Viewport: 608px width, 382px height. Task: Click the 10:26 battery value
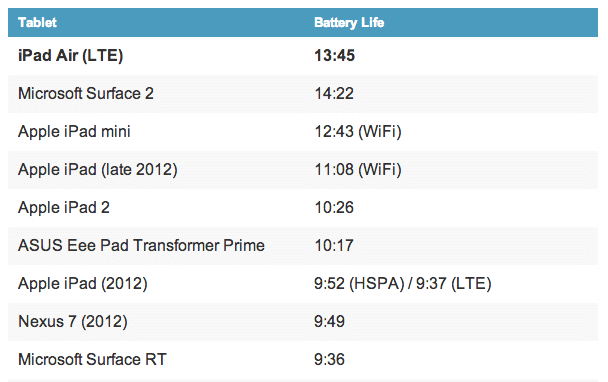click(334, 207)
